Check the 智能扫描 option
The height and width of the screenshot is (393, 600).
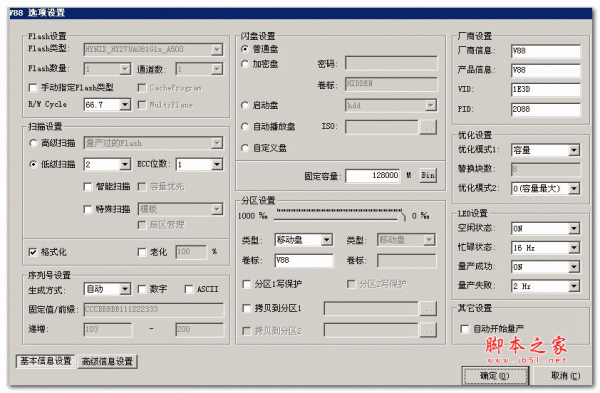click(88, 186)
